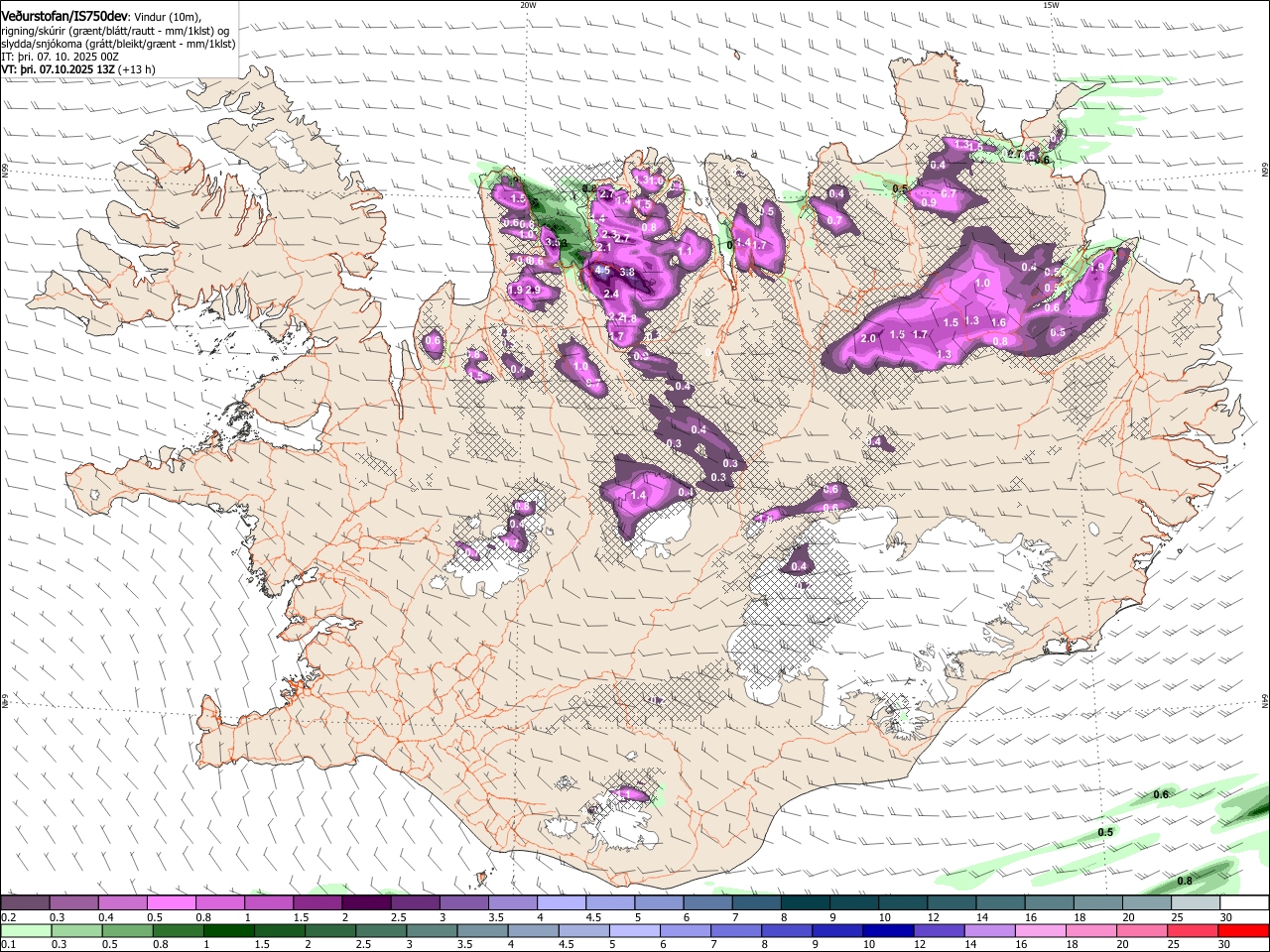This screenshot has height=952, width=1270.
Task: Select upper legend swatch between 20 and 25
Action: point(1147,902)
